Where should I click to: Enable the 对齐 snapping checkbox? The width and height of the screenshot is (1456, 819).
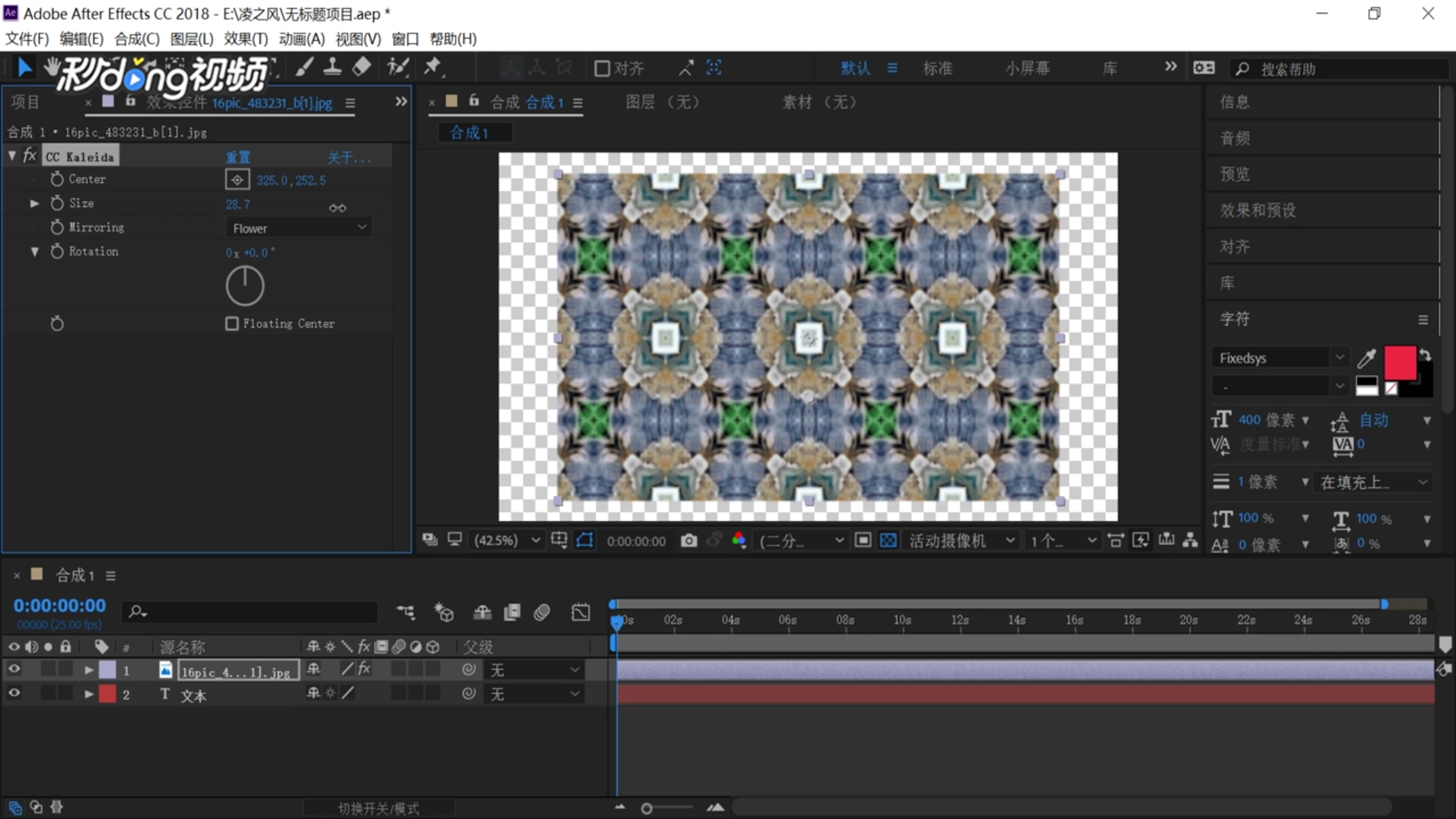coord(602,68)
